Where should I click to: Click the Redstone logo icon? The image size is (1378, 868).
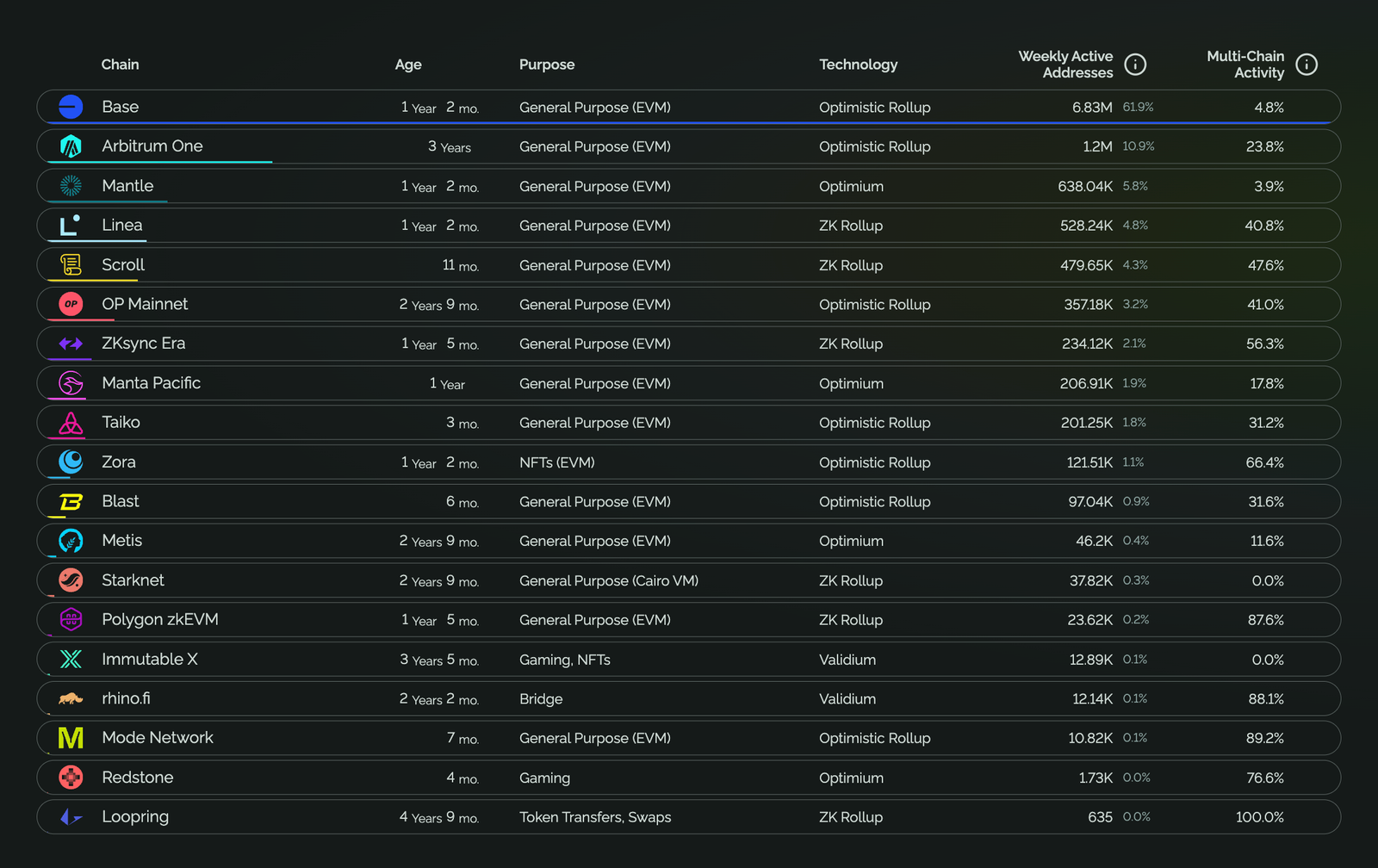(71, 778)
